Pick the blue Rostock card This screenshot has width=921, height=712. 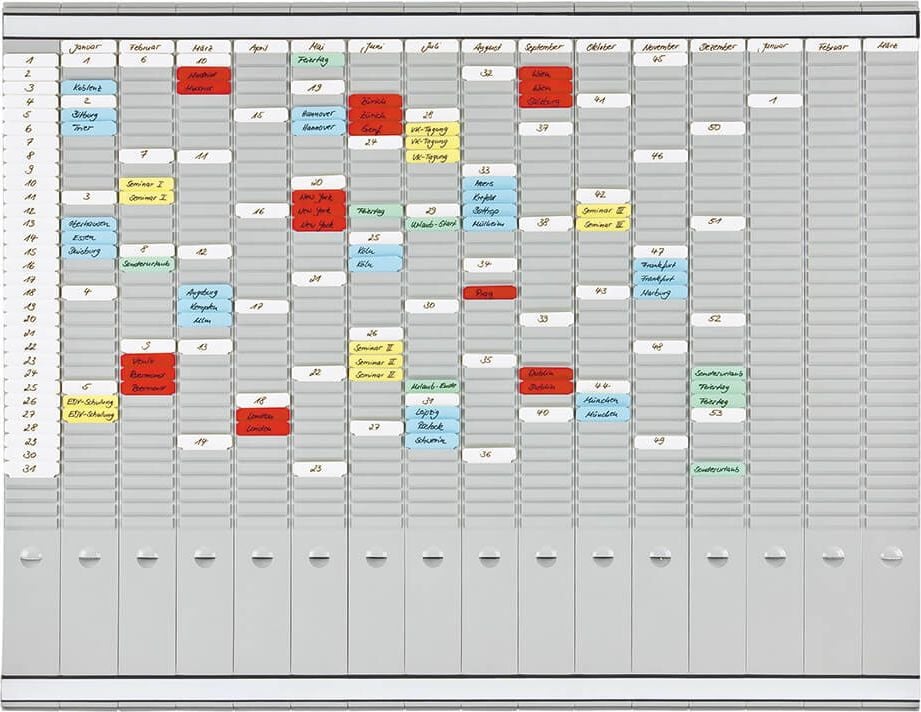[432, 426]
